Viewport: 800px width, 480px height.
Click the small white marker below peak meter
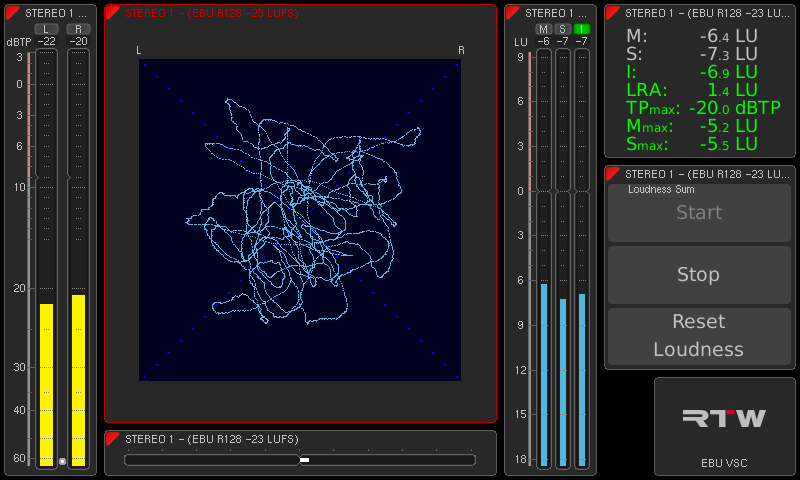tap(62, 461)
